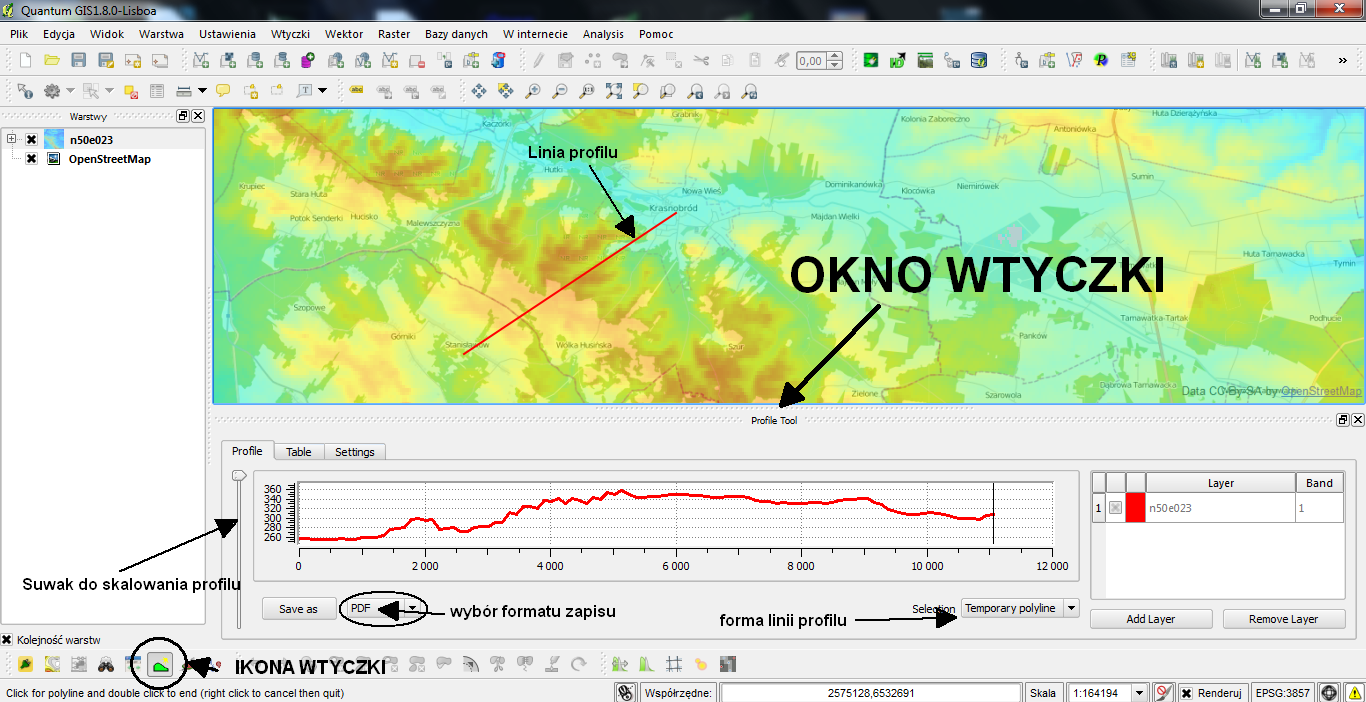The height and width of the screenshot is (702, 1366).
Task: Open the text annotation dropdown arrow
Action: pyautogui.click(x=322, y=90)
